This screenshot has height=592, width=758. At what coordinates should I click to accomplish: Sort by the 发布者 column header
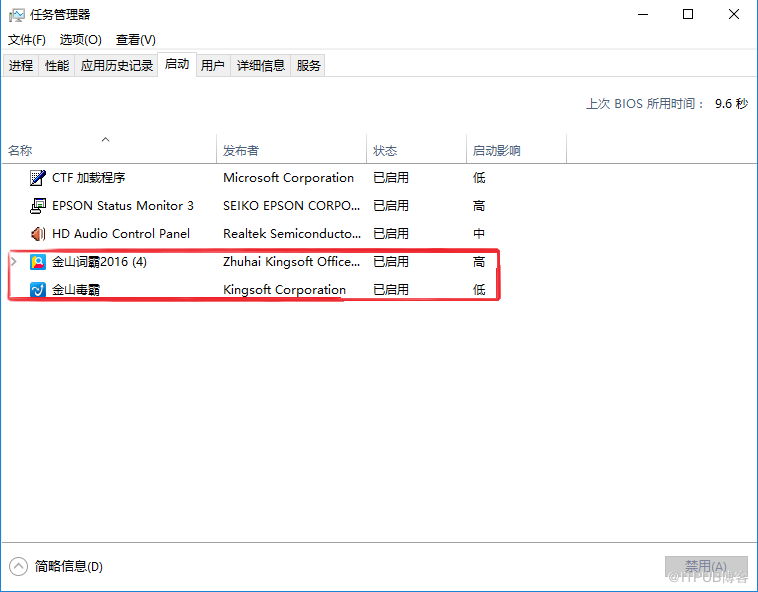coord(292,150)
